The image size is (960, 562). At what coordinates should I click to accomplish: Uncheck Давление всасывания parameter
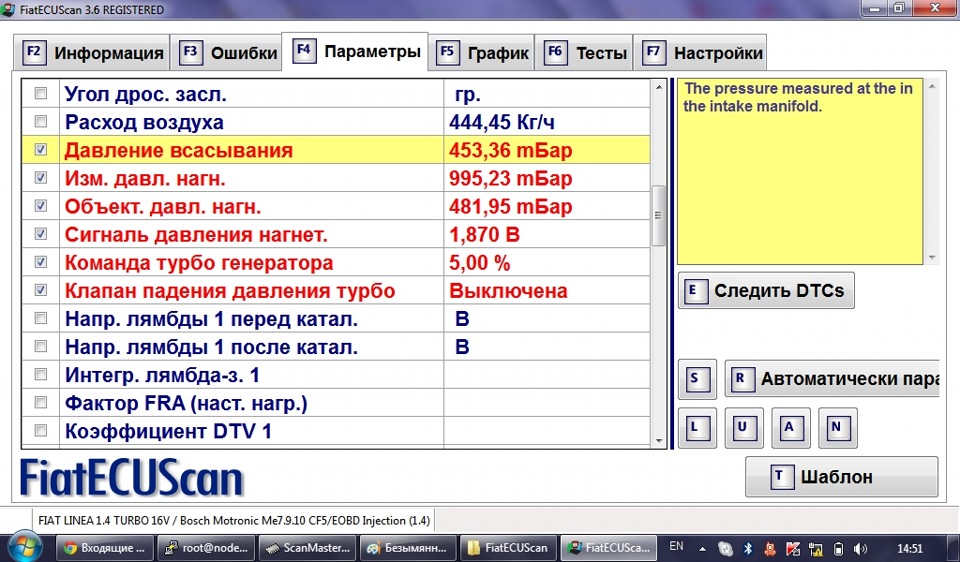coord(40,150)
